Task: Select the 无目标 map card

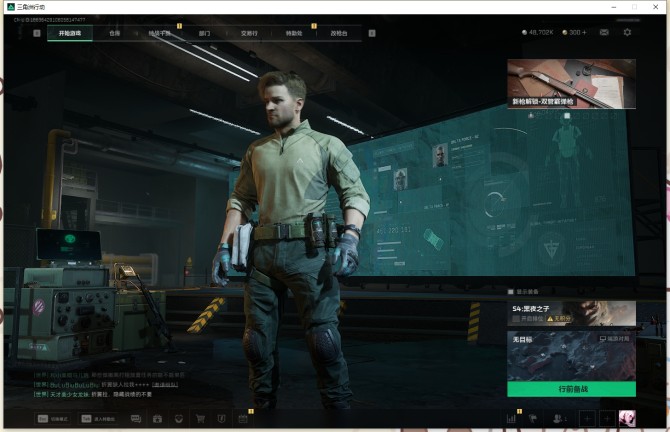Action: (x=571, y=356)
